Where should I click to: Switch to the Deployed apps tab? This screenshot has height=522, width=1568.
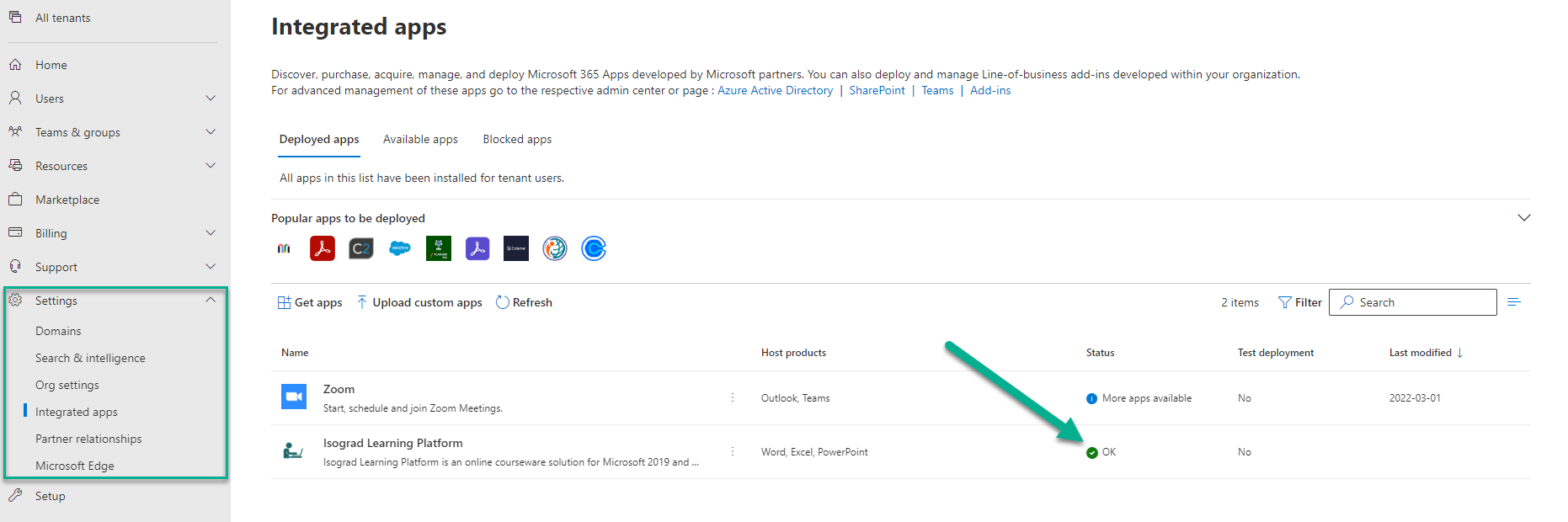(319, 140)
